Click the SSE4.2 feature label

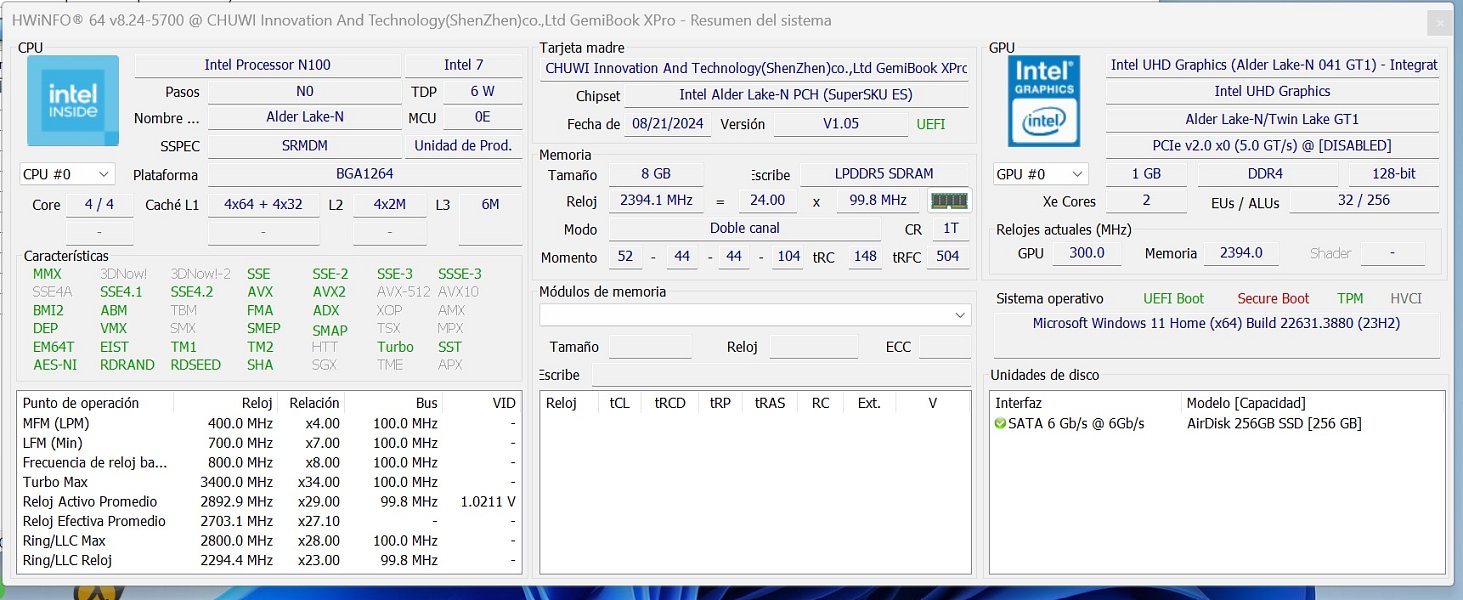(192, 292)
